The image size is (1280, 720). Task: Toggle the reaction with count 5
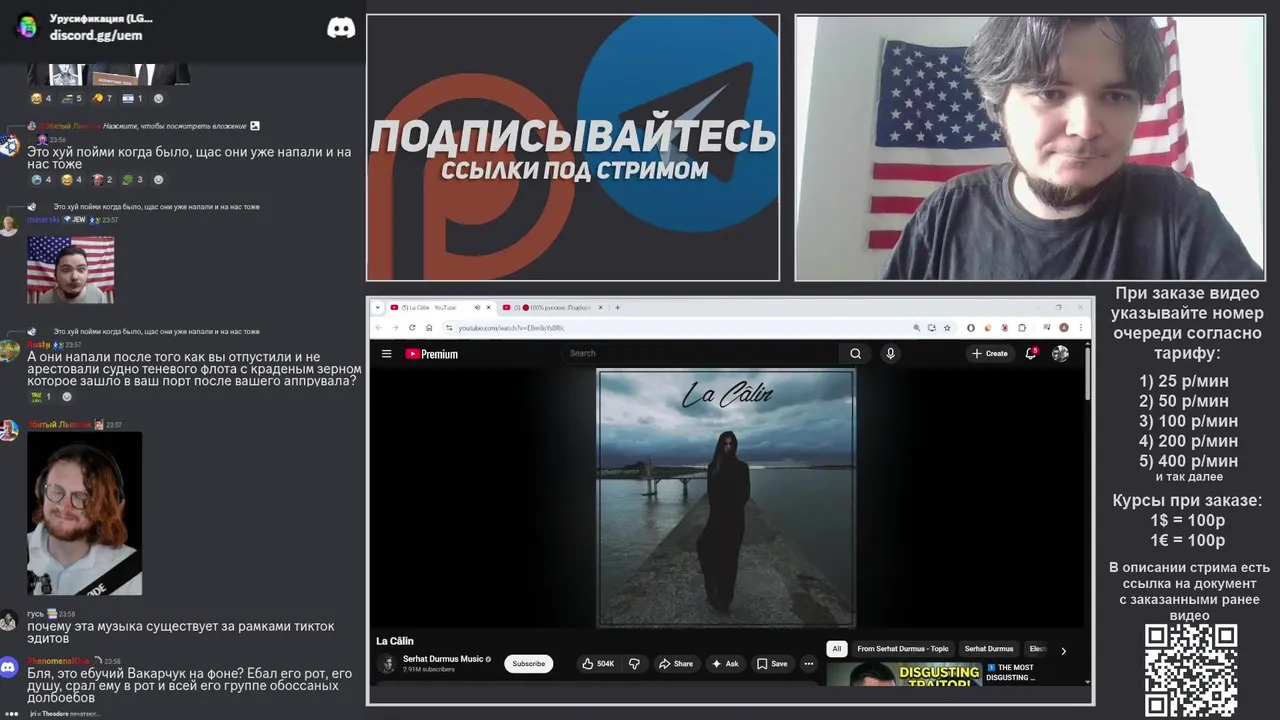point(71,98)
